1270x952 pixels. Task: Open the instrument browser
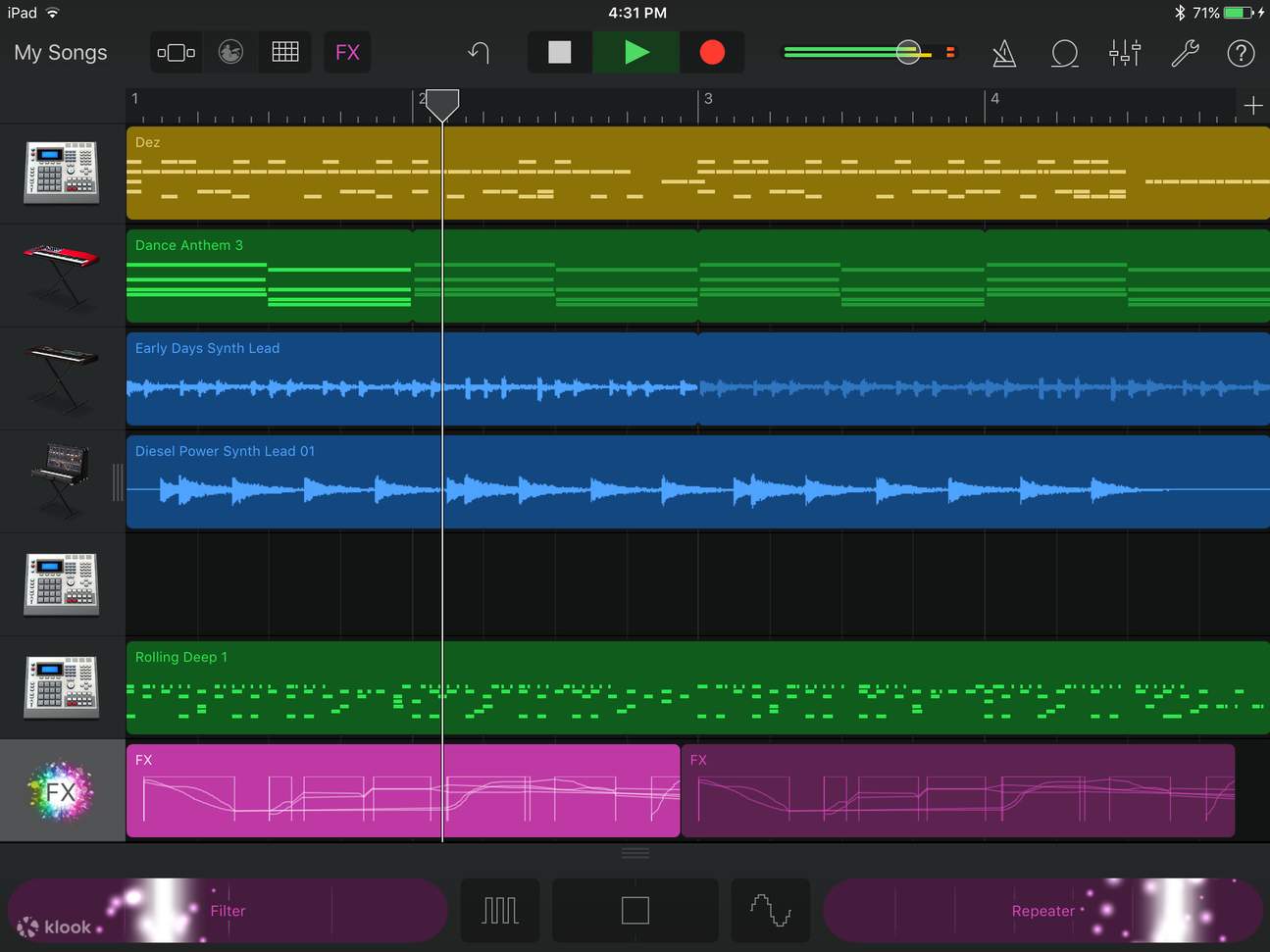point(176,53)
